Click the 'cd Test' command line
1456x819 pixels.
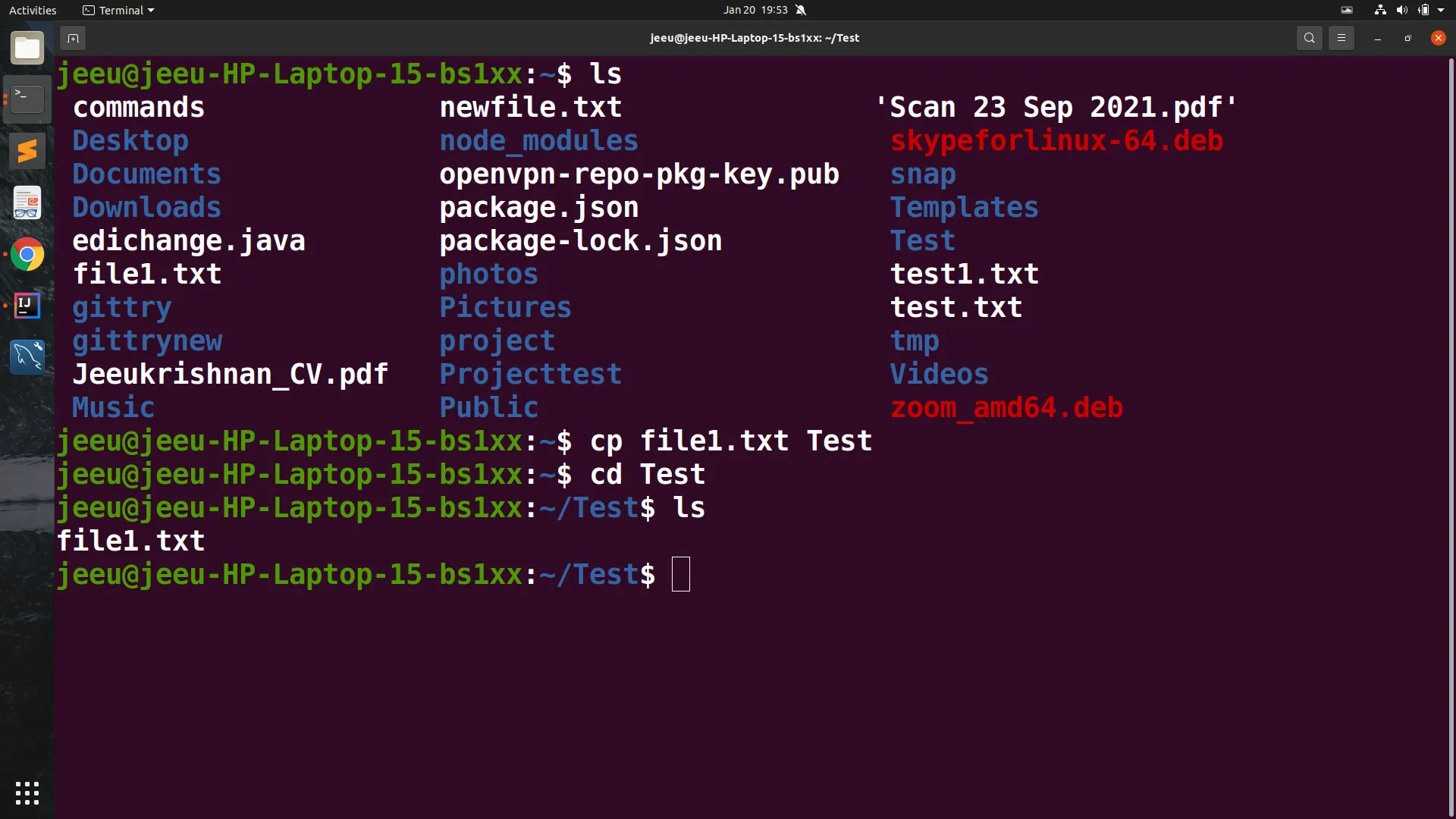click(x=648, y=474)
